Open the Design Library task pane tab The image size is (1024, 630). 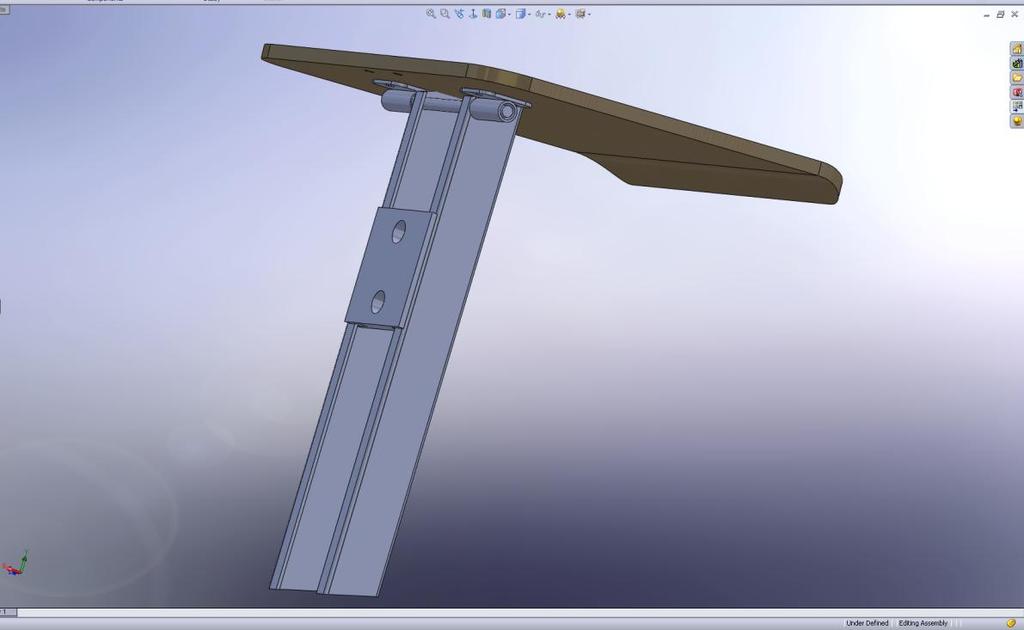tap(1017, 63)
